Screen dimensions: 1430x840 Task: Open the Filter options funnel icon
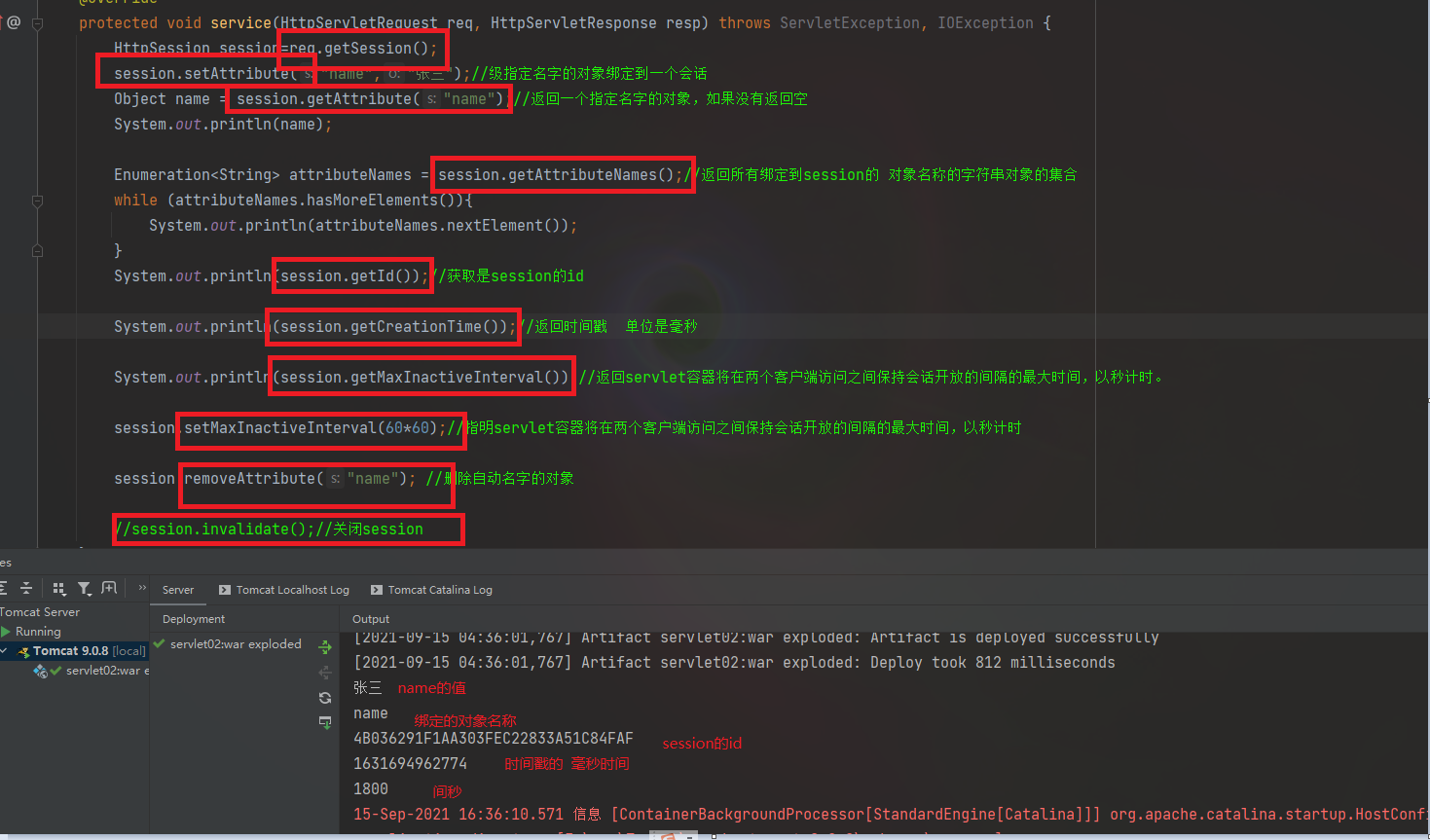(x=85, y=588)
